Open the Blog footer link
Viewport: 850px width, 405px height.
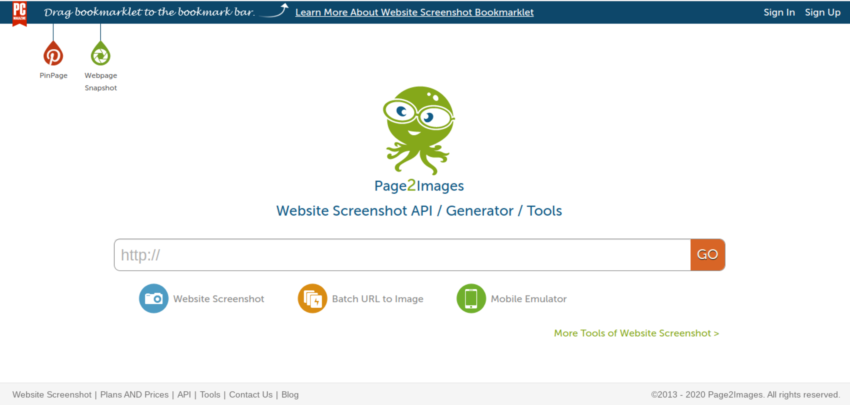289,395
